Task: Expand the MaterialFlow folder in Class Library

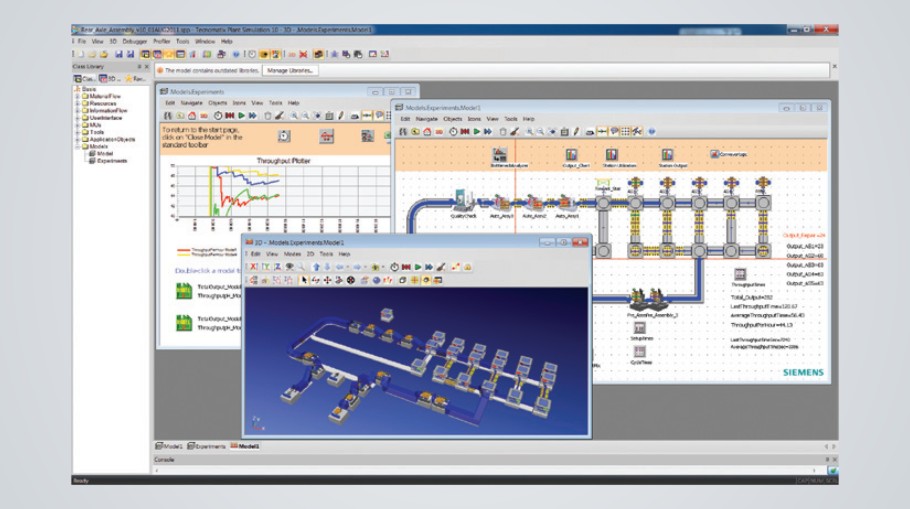Action: [77, 96]
